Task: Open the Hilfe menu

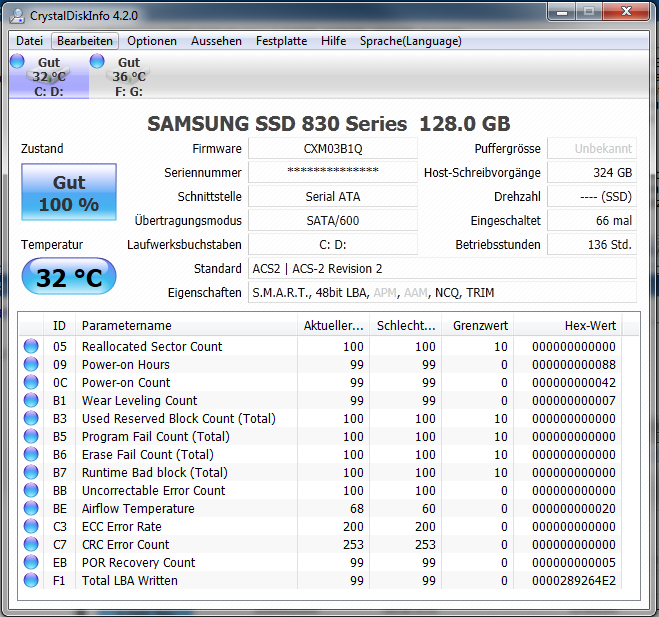Action: [x=333, y=41]
